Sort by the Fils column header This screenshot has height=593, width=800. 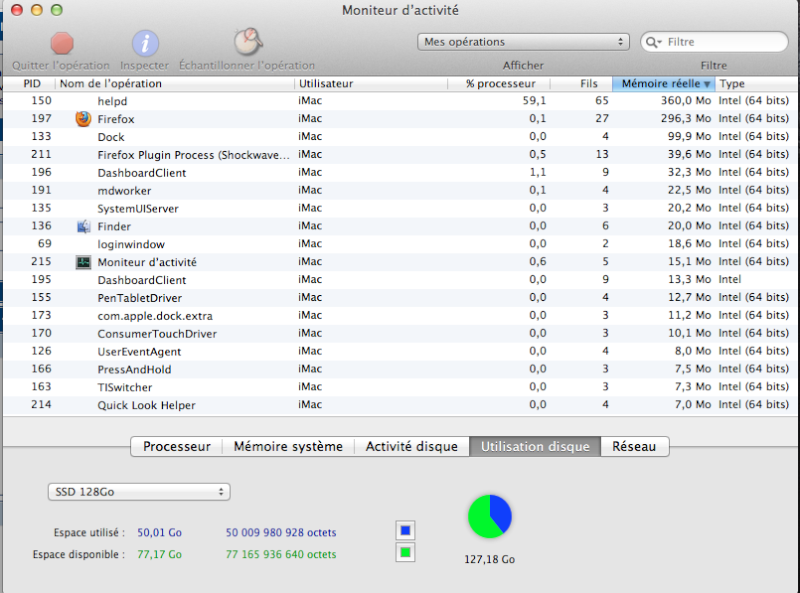581,84
